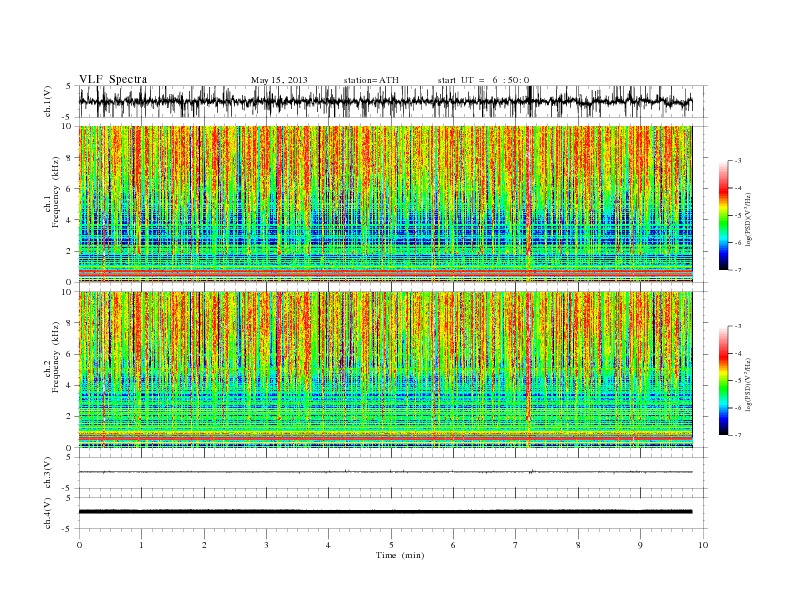Click the "station=ATH" label
Viewport: 792px width, 612px height.
pos(371,80)
